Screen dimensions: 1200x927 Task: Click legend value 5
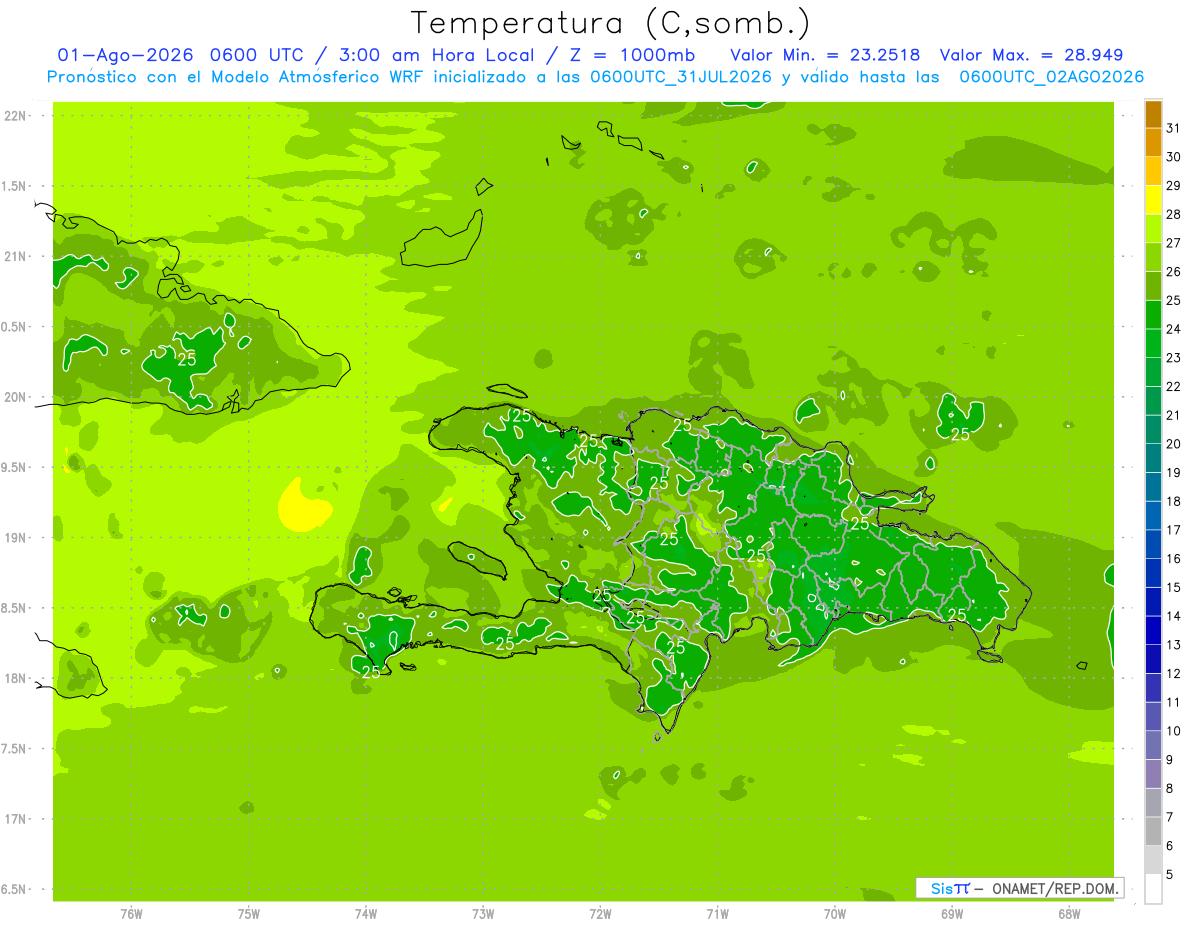coord(1170,875)
